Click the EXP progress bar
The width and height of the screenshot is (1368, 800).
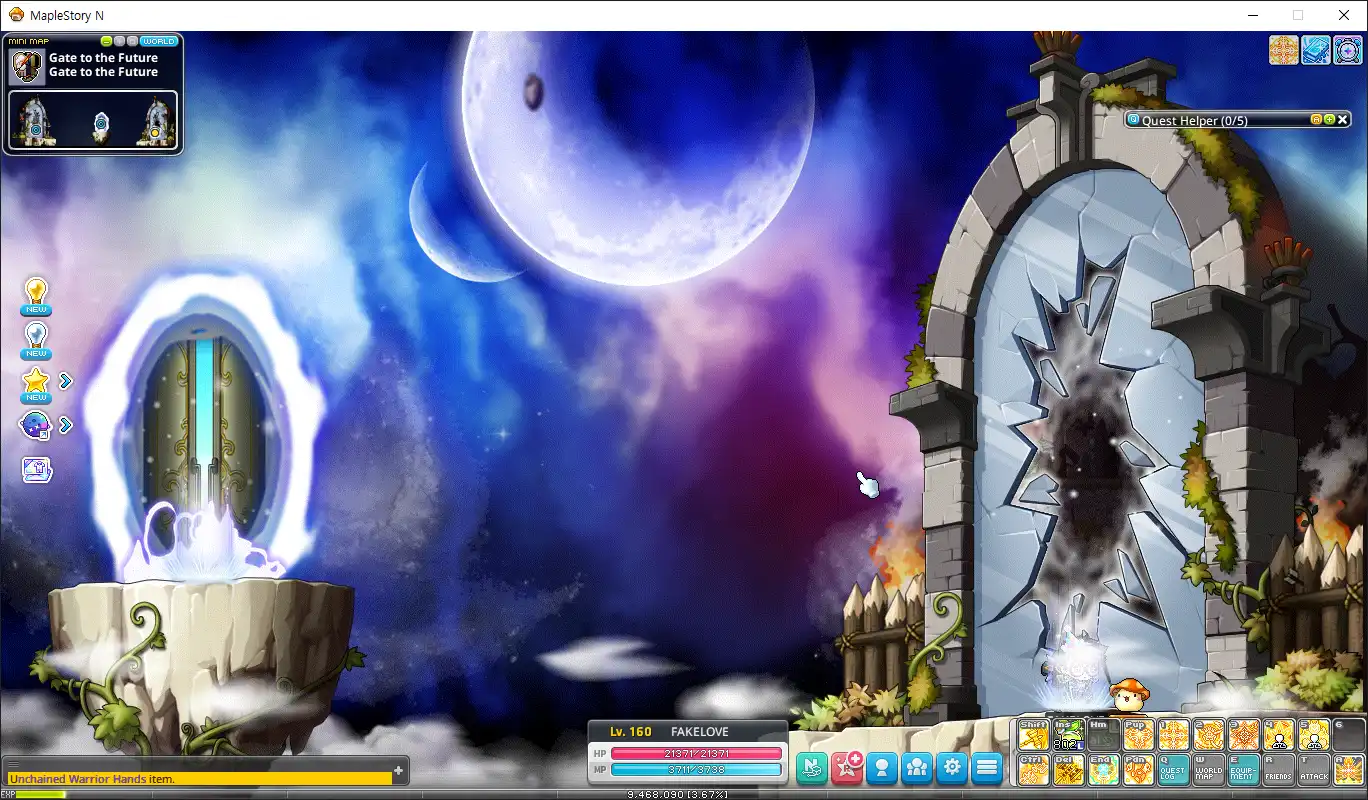pos(683,794)
